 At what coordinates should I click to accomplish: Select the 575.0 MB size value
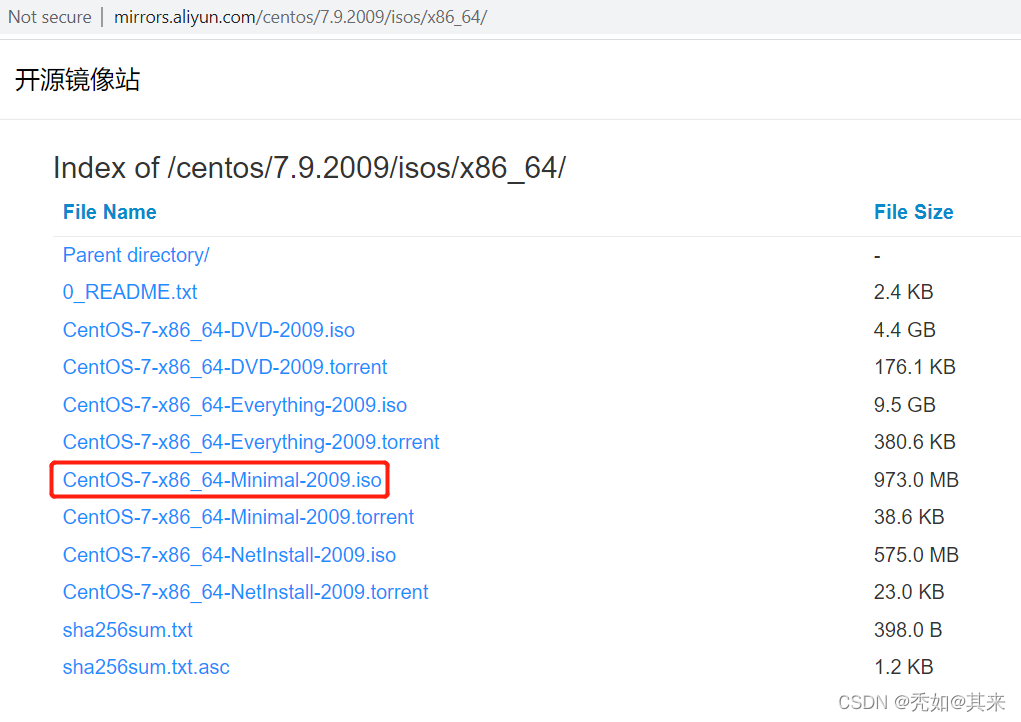pyautogui.click(x=916, y=555)
